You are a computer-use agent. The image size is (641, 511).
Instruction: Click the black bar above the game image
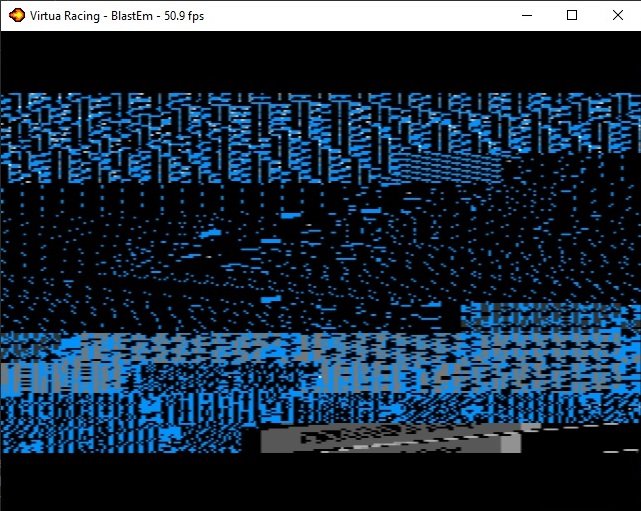click(320, 62)
